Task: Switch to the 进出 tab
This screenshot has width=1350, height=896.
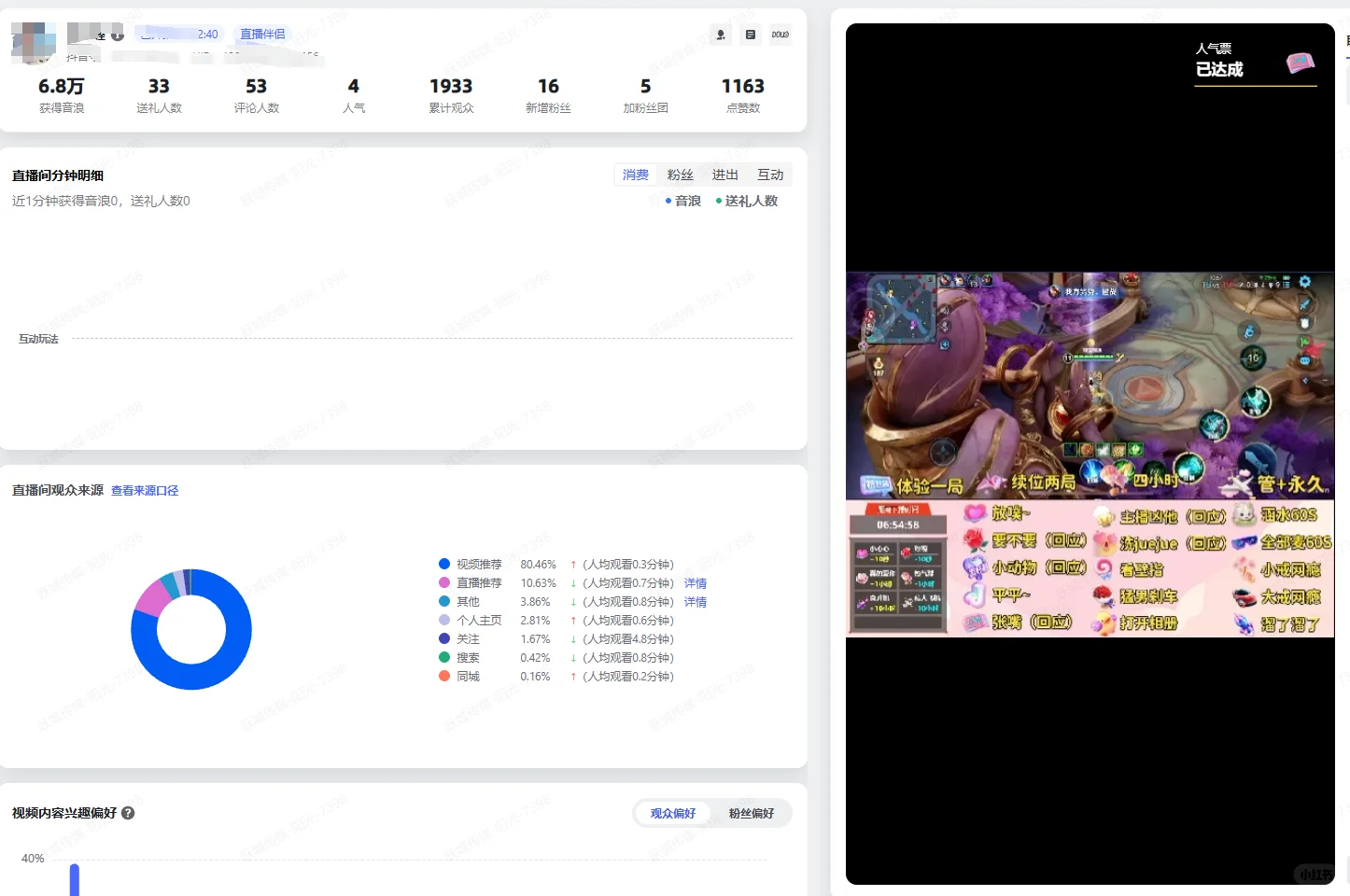Action: tap(725, 175)
